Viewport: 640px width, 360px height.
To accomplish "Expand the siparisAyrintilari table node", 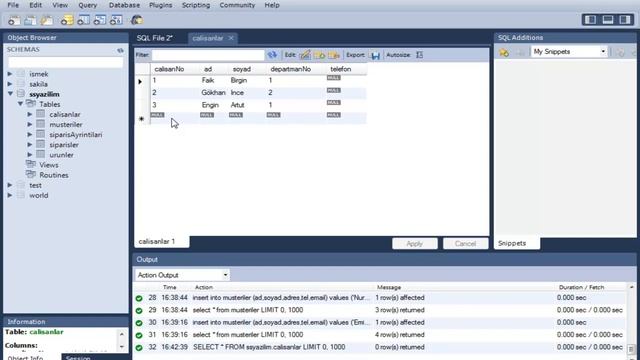I will tap(30, 134).
